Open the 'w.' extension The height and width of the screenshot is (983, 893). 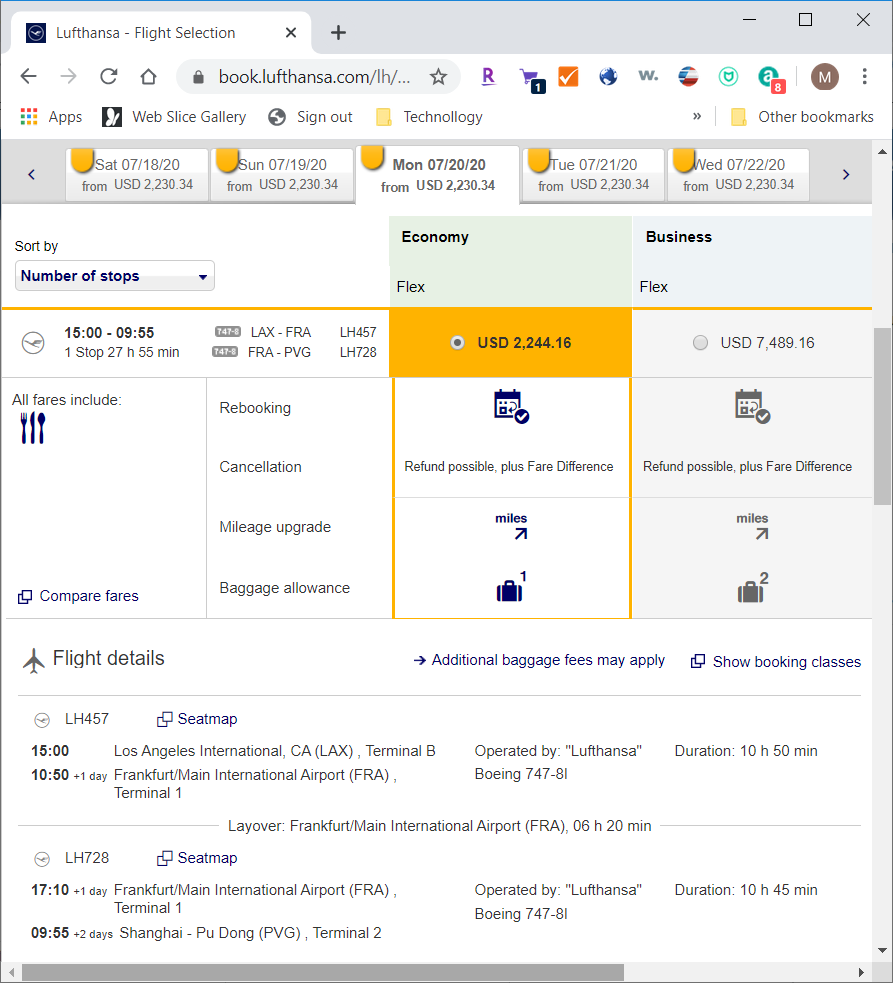[648, 76]
